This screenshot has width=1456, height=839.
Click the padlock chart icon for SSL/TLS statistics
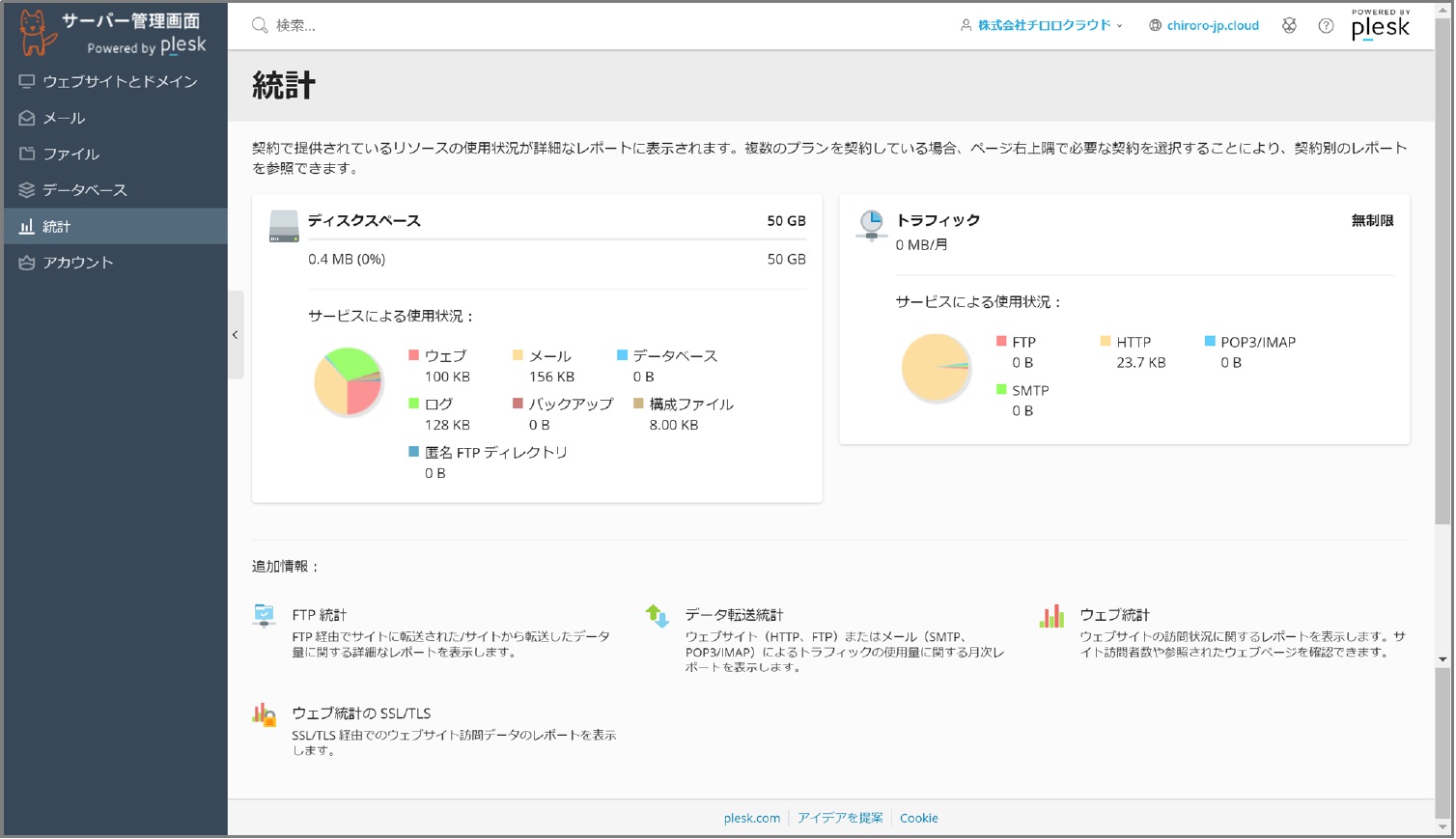[264, 714]
